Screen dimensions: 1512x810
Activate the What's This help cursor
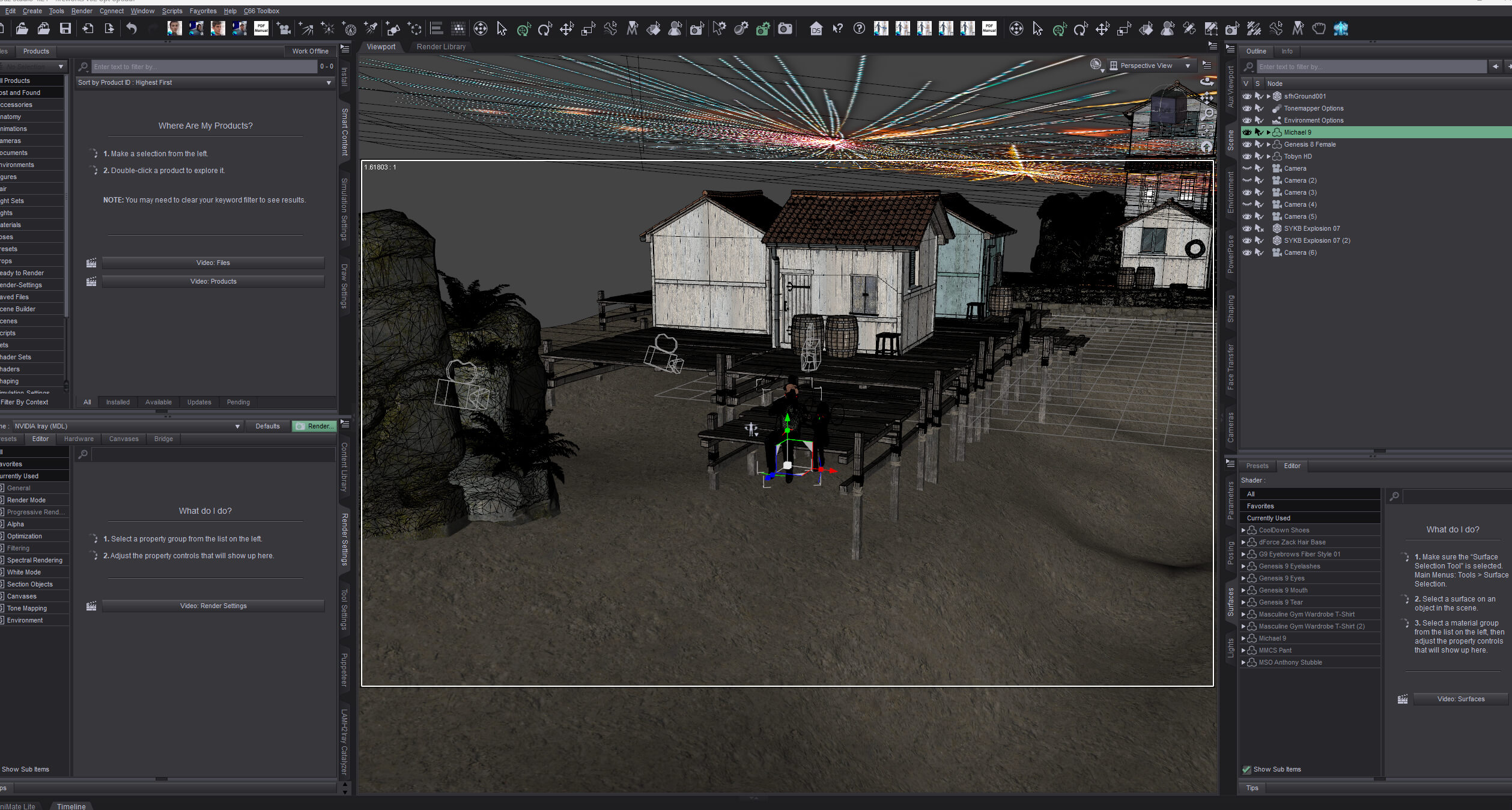[837, 28]
